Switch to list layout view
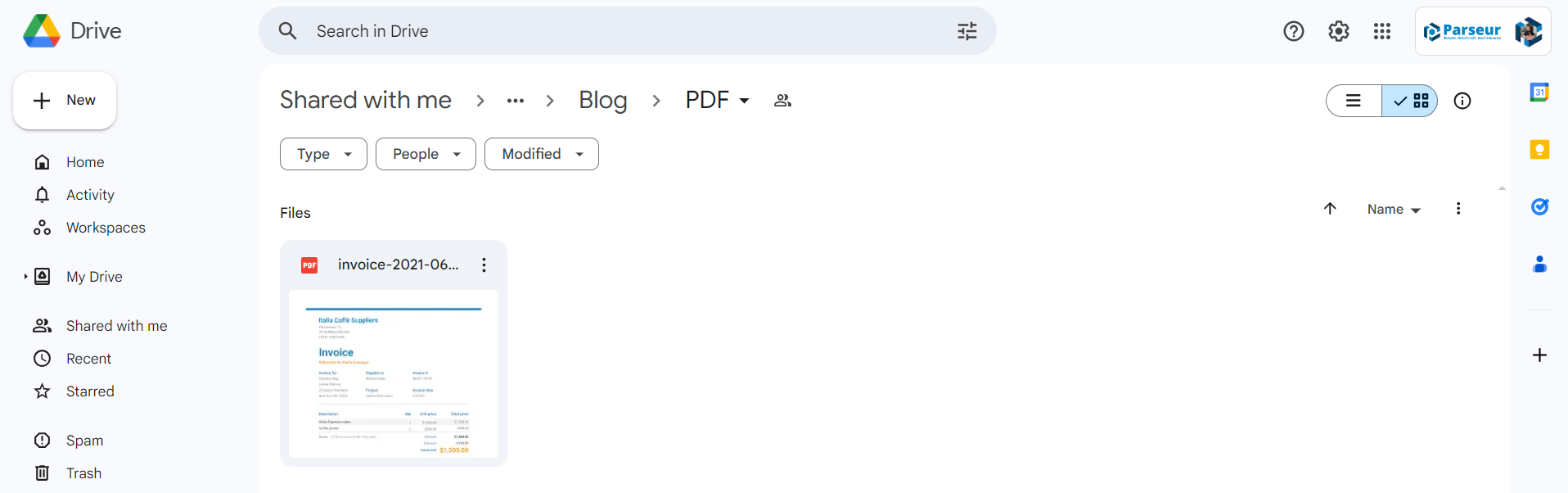Screen dimensions: 1568x493 [x=1354, y=101]
